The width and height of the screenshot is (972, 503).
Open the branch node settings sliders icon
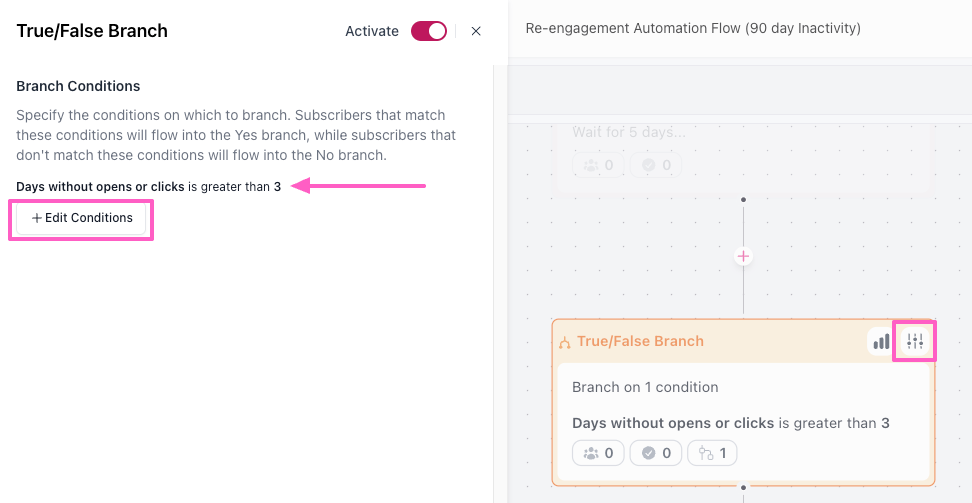915,341
